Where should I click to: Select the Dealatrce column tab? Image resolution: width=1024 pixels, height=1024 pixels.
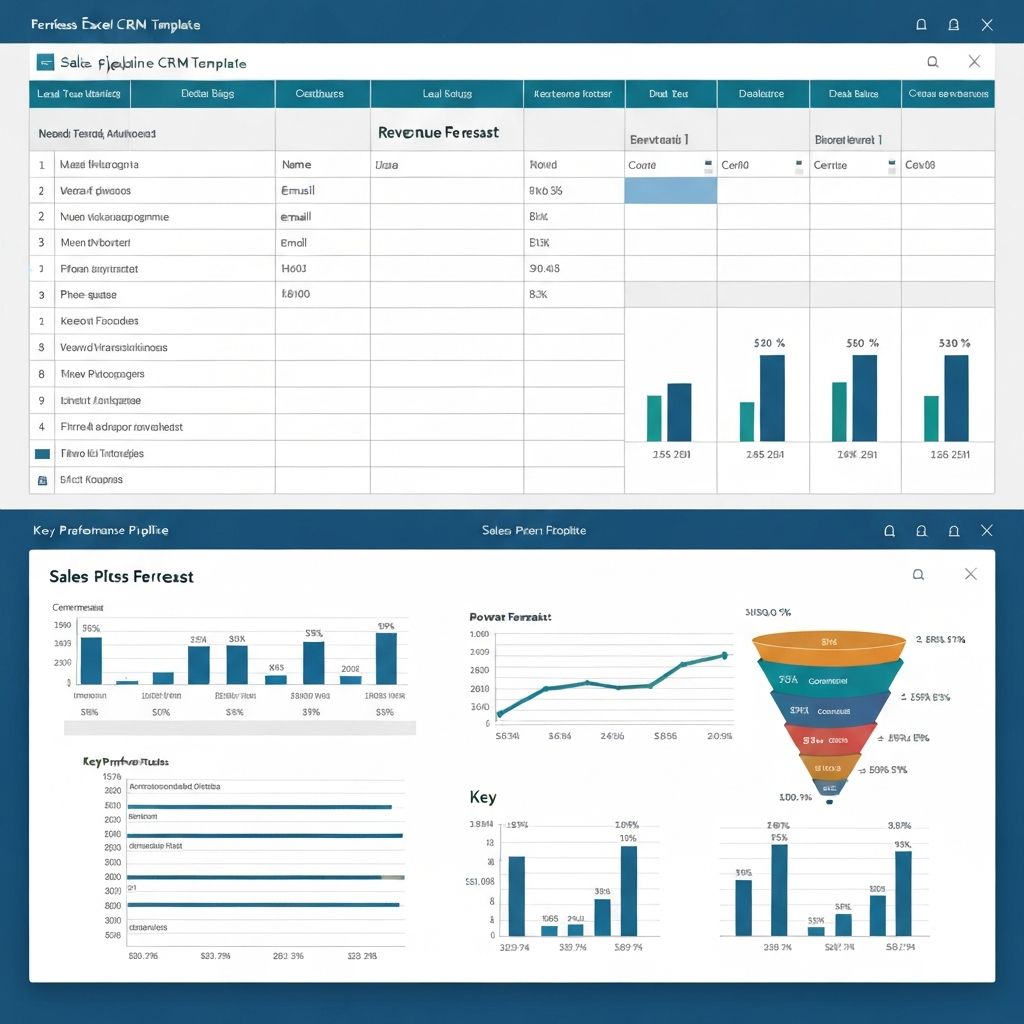coord(763,94)
